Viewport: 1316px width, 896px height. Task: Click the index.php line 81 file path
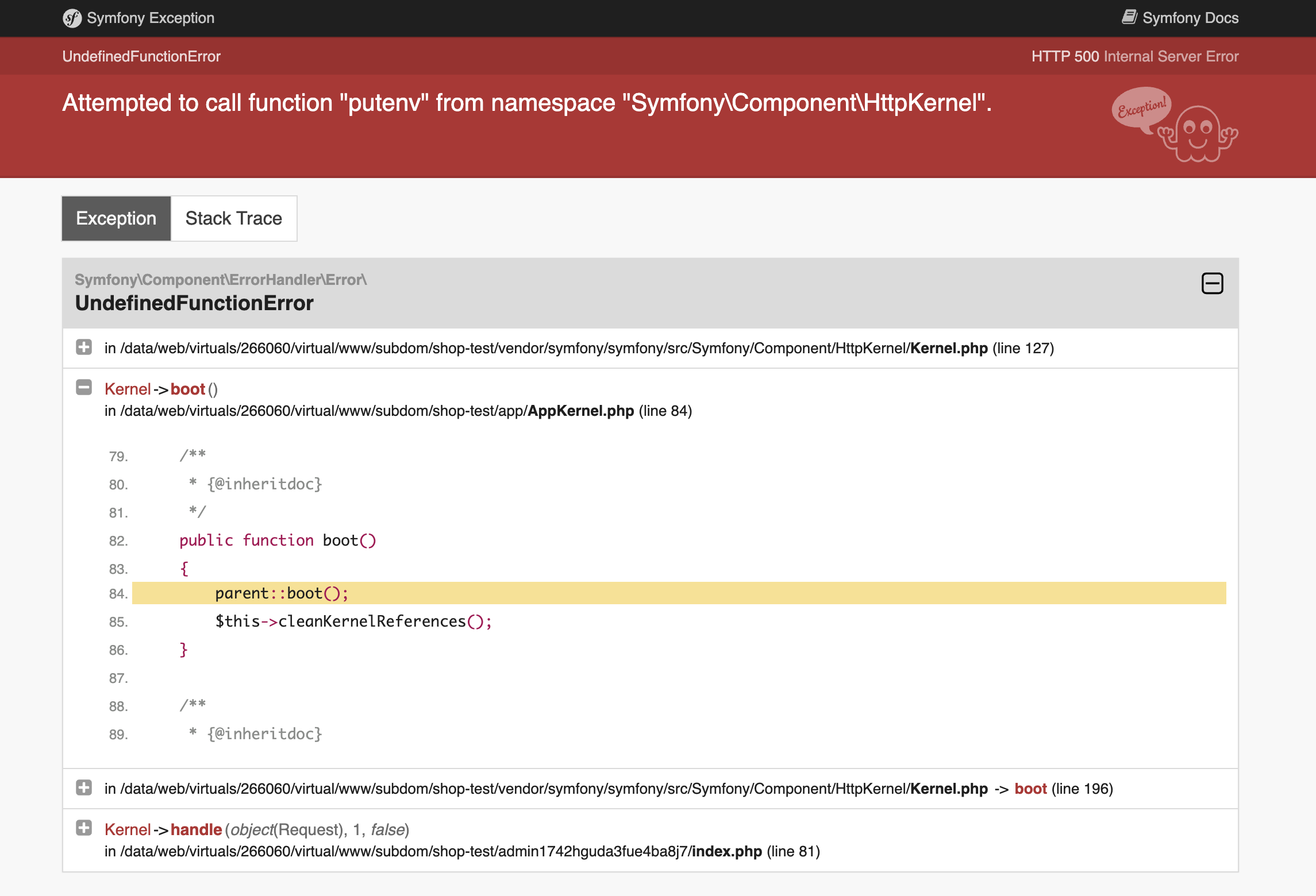coord(726,851)
